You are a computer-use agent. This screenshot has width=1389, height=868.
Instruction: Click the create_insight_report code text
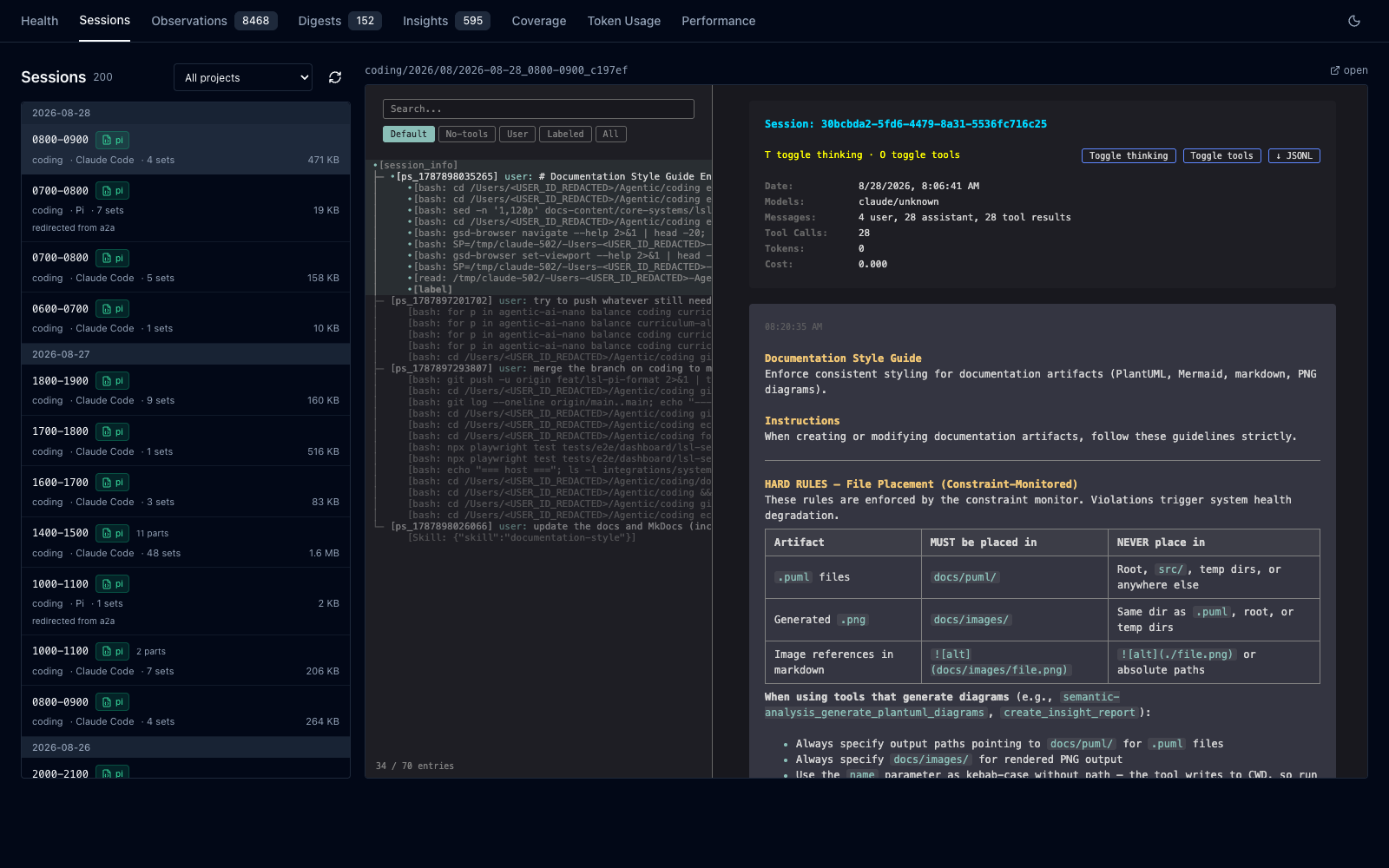click(x=1070, y=713)
